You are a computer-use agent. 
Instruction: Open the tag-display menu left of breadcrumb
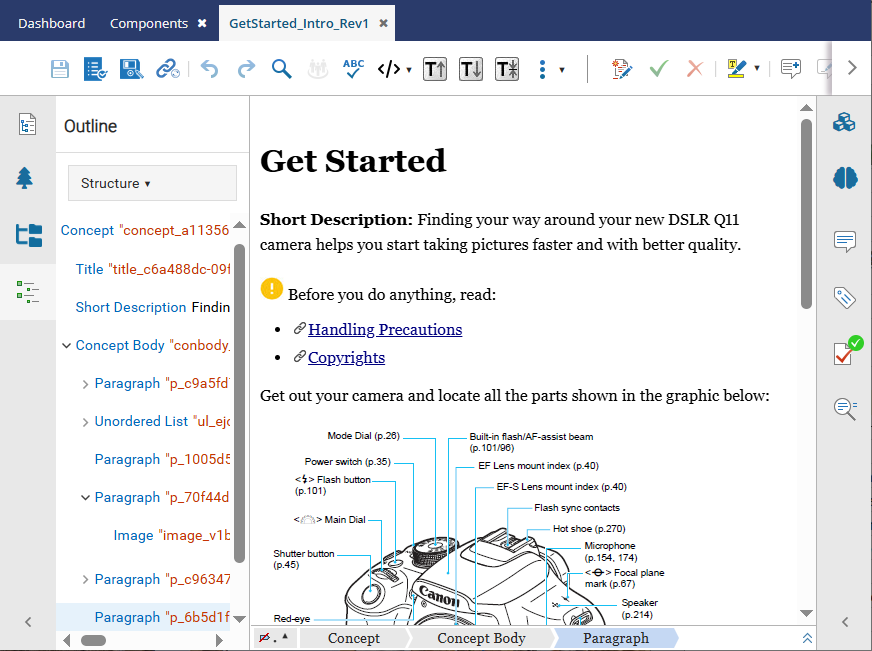pos(274,638)
